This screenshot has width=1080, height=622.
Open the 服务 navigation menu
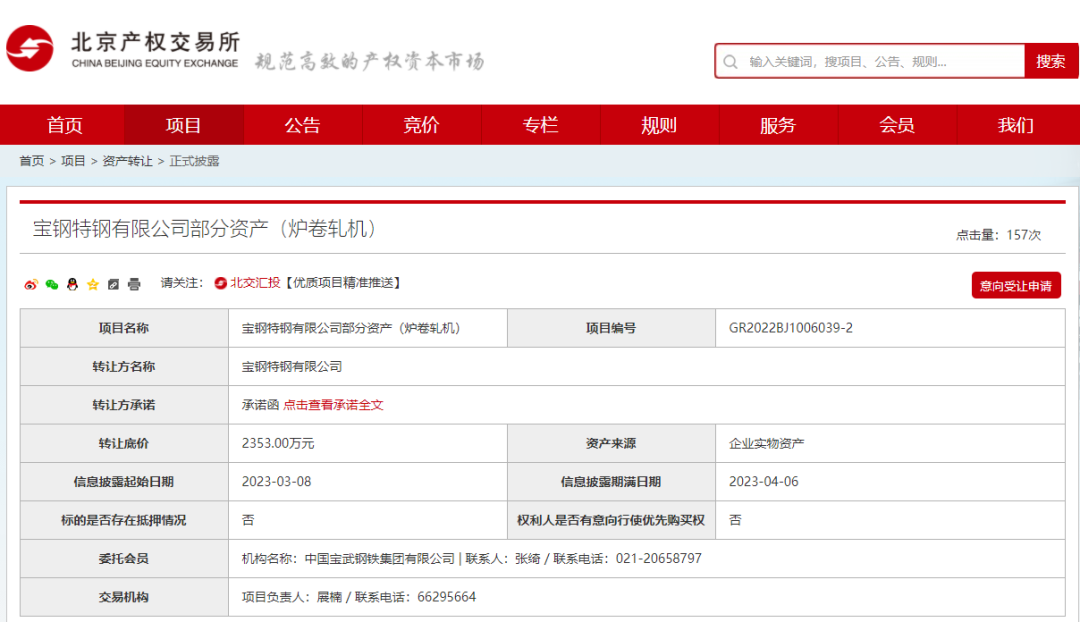tap(778, 125)
